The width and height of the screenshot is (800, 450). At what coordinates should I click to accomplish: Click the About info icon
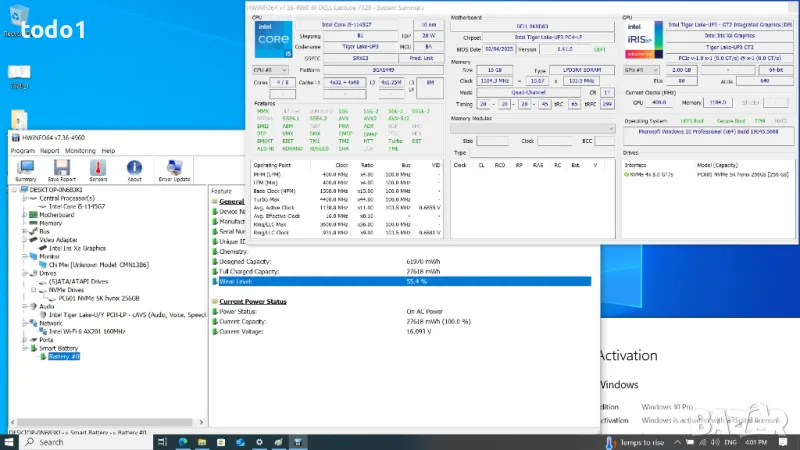pos(135,169)
